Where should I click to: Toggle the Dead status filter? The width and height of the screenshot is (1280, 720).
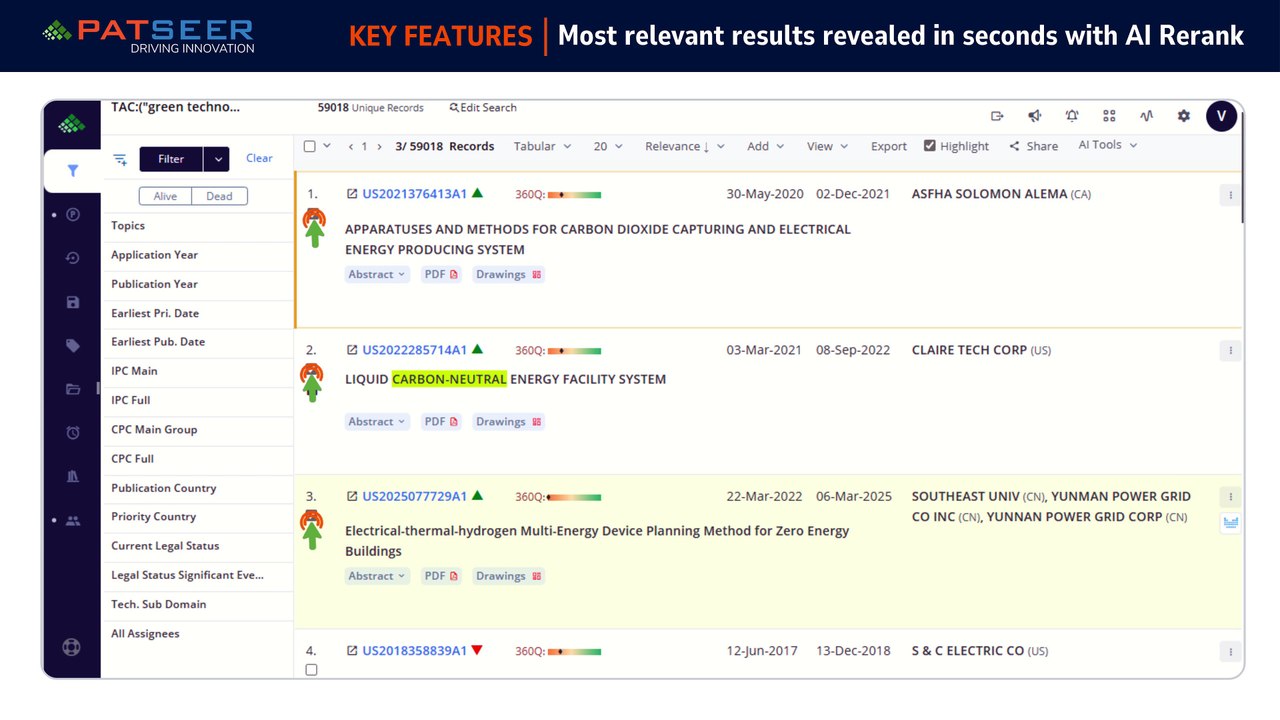(219, 196)
